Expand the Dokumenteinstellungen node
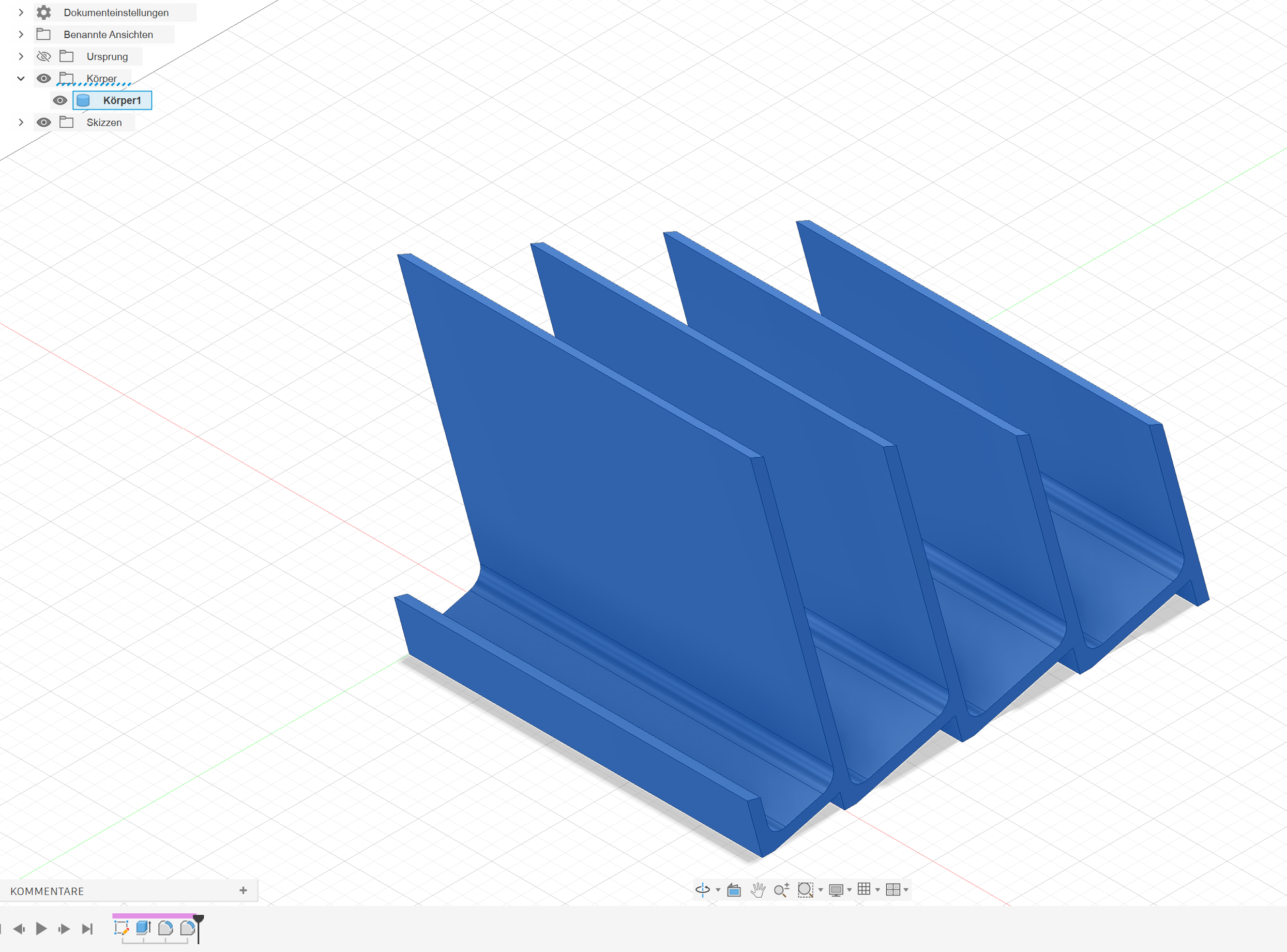Screen dimensions: 1287x952 (21, 13)
